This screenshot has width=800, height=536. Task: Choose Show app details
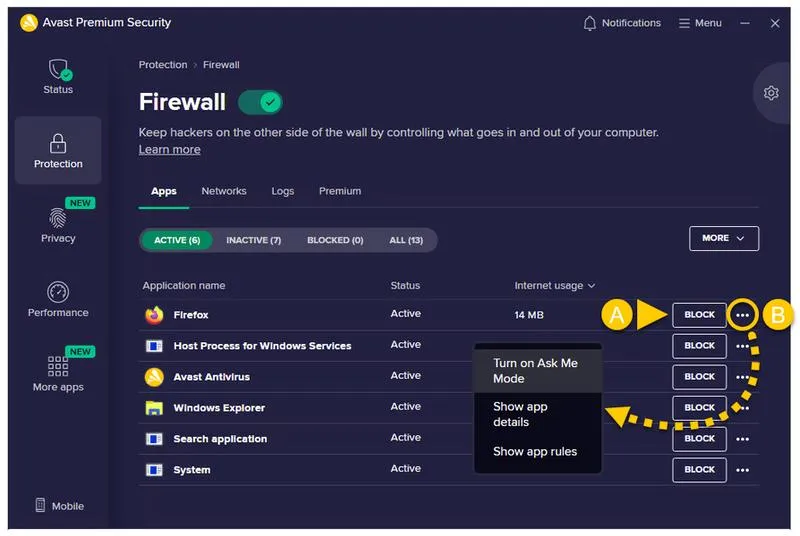point(538,414)
